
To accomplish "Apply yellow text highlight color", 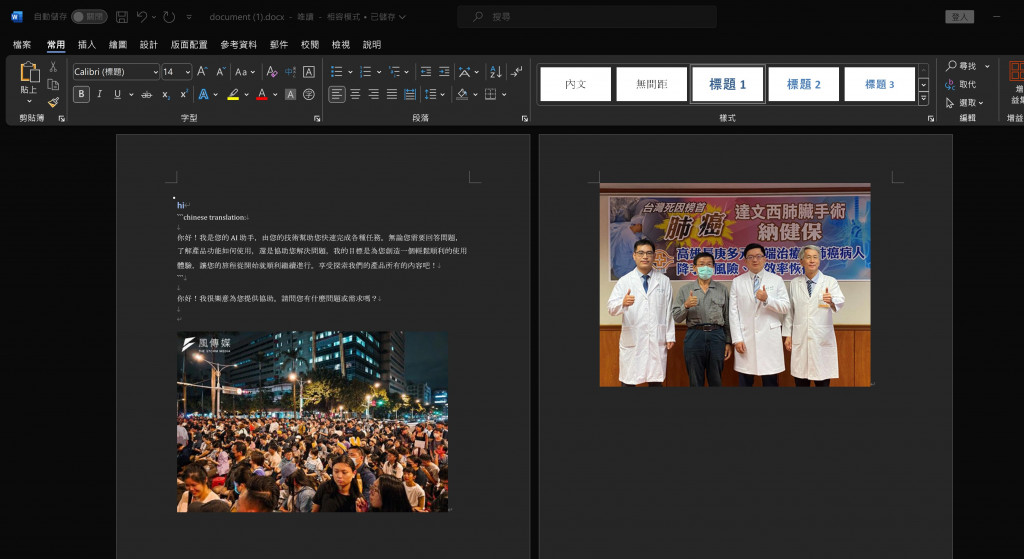I will pos(233,95).
